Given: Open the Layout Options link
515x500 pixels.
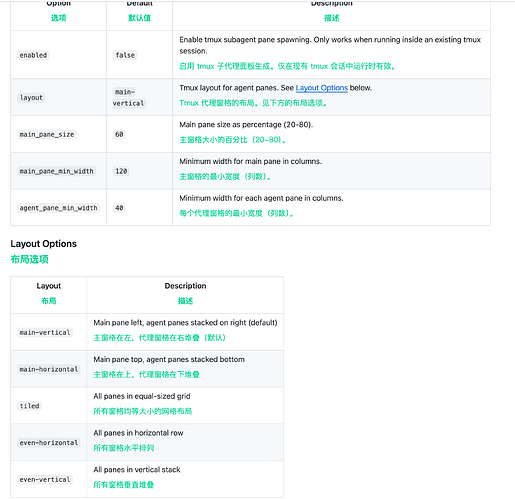Looking at the screenshot, I should click(321, 88).
